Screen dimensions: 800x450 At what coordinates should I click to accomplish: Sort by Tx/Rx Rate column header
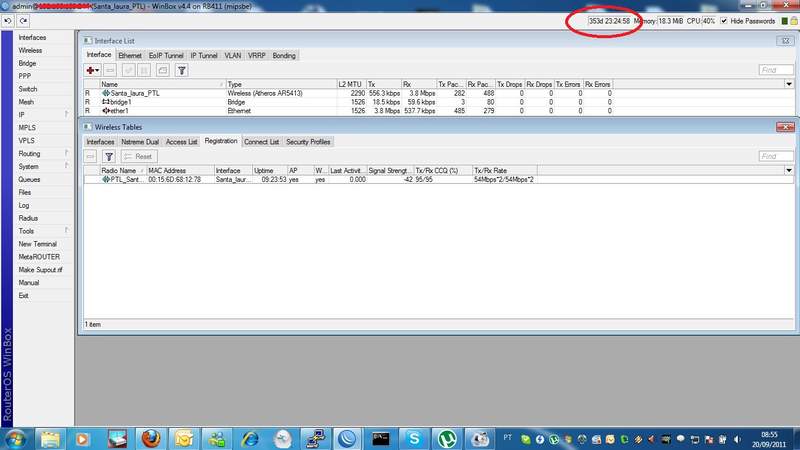(504, 170)
